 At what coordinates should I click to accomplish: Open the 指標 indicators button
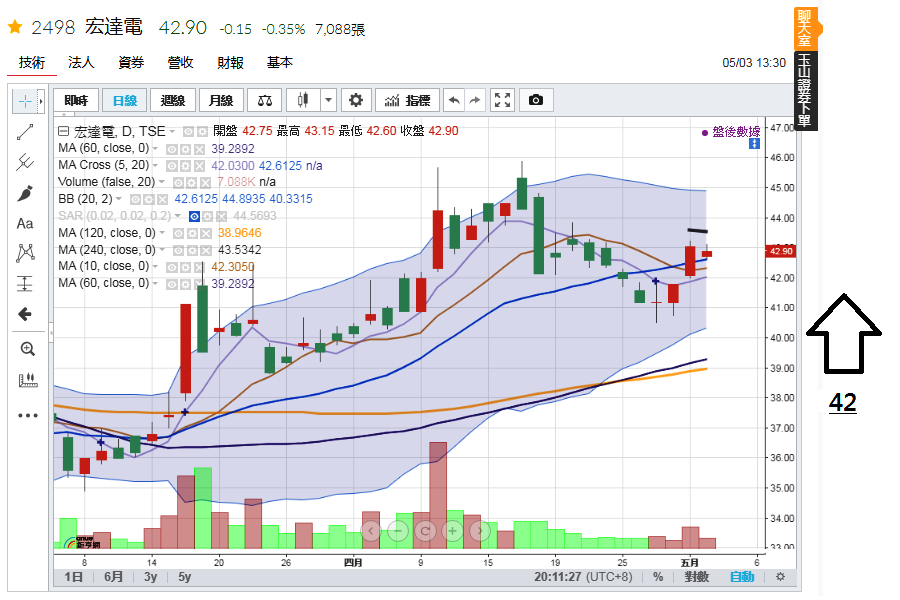point(408,100)
